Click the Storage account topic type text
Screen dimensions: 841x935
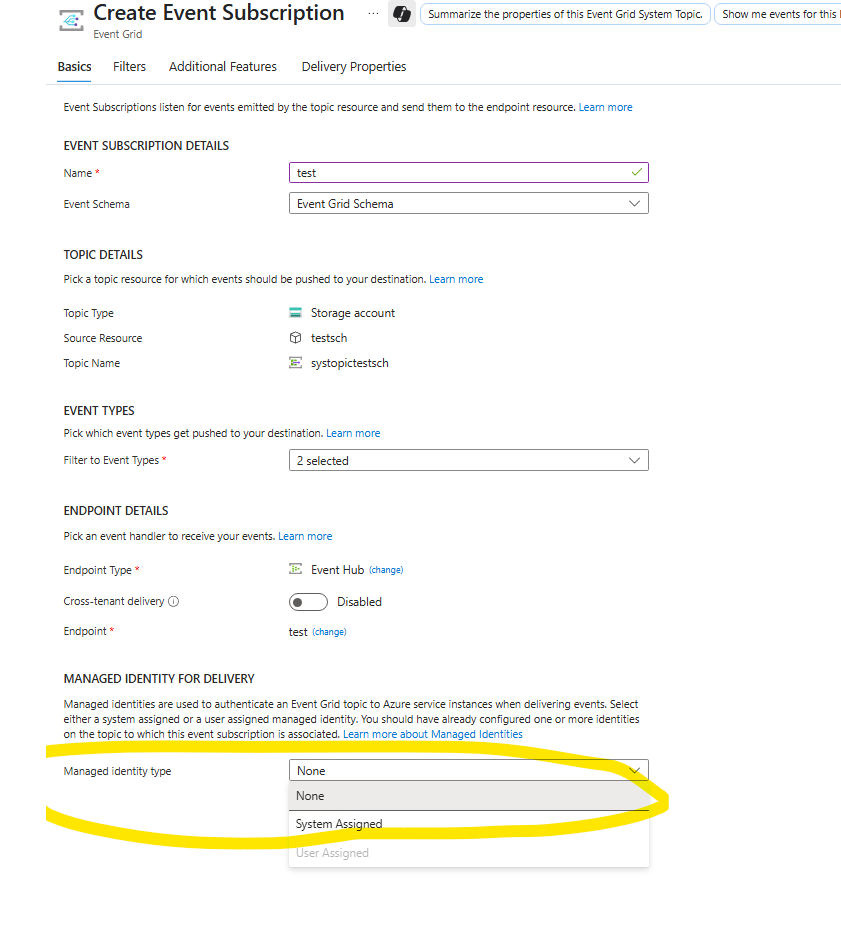click(353, 313)
